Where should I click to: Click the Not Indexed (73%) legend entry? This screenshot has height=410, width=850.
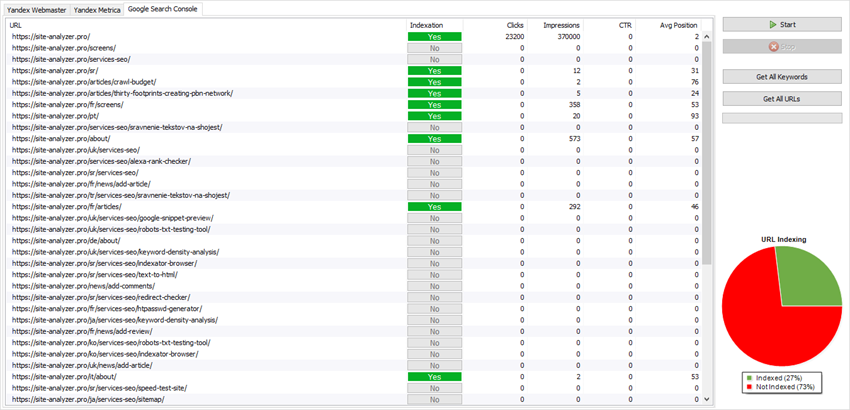(780, 387)
